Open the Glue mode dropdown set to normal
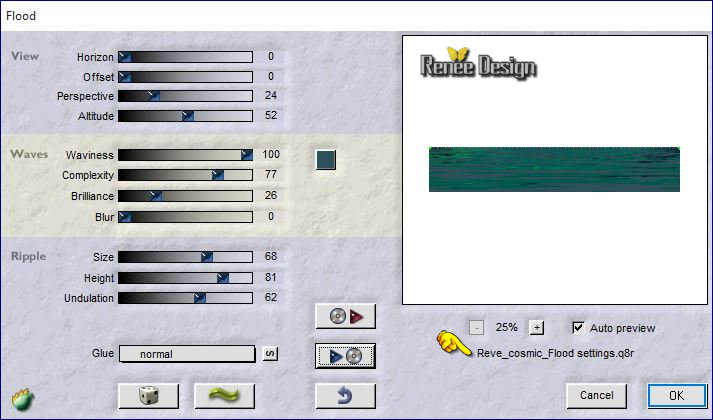Viewport: 713px width, 420px height. point(187,354)
